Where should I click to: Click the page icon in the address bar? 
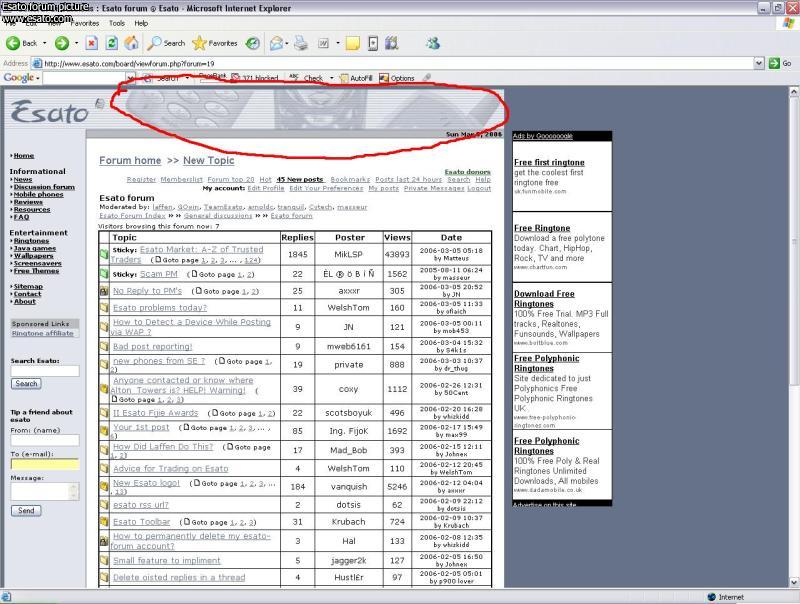pyautogui.click(x=37, y=63)
